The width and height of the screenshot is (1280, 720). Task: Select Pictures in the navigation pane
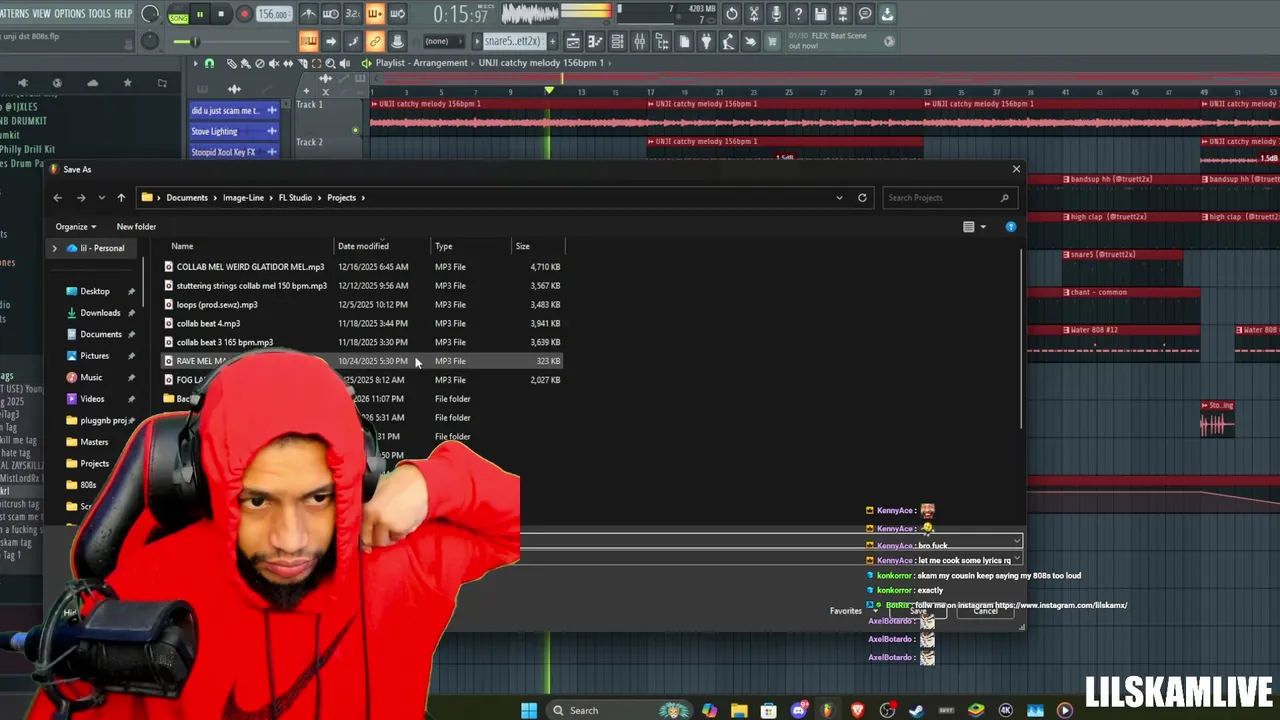(x=94, y=356)
